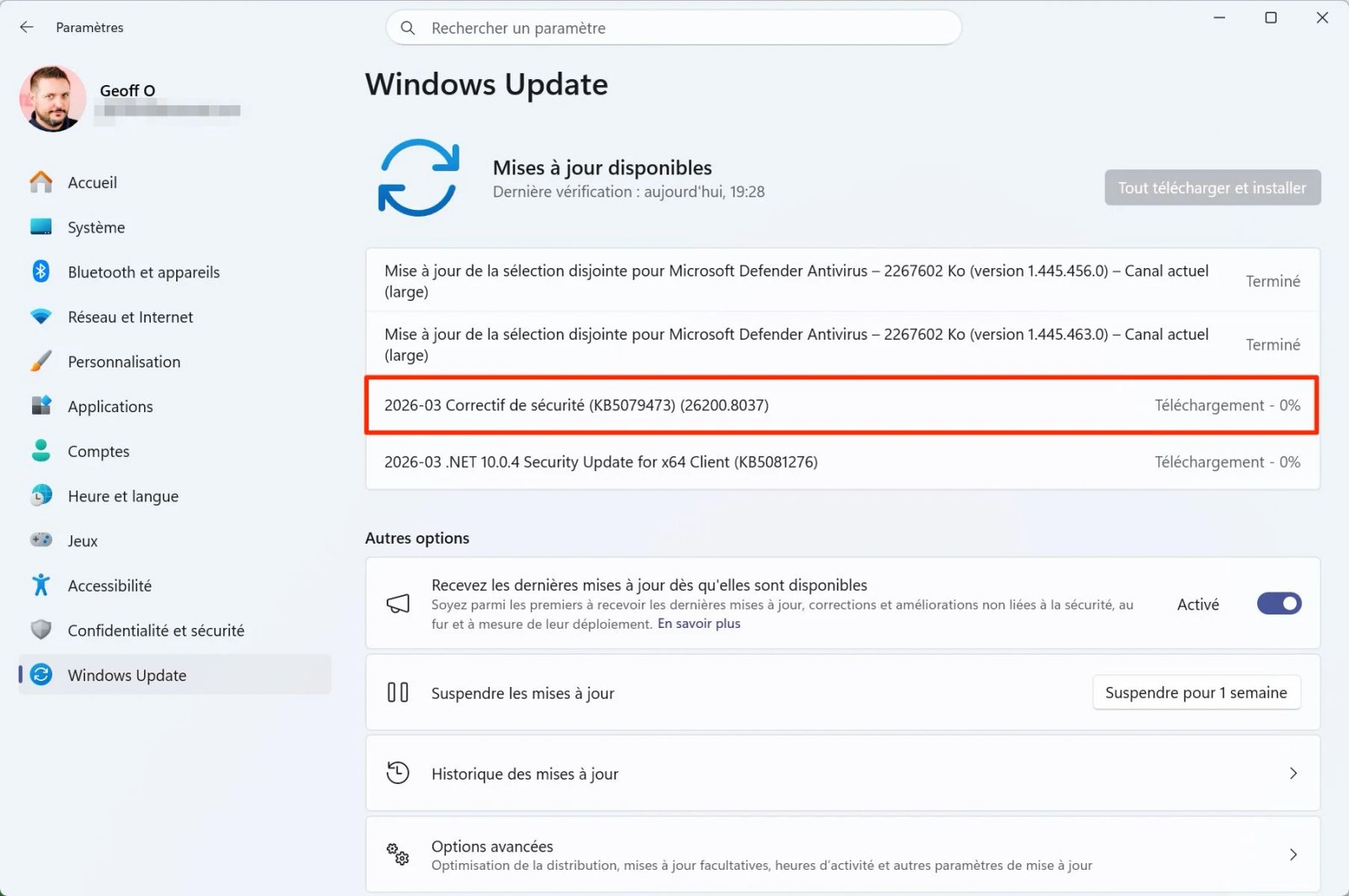Click the Réseau et Internet Wi-Fi icon
This screenshot has height=896, width=1349.
pyautogui.click(x=40, y=317)
